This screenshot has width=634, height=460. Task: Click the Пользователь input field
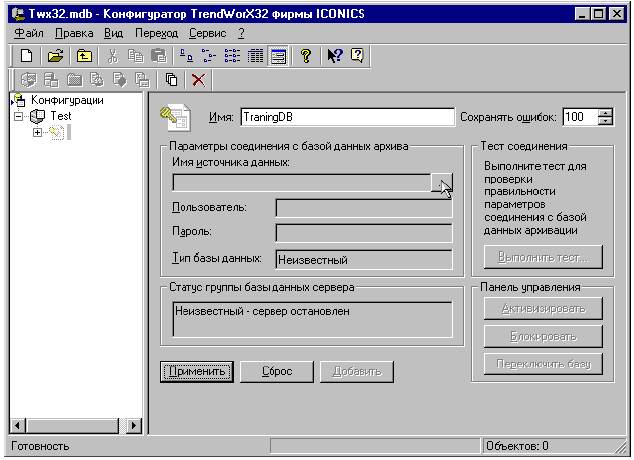[x=364, y=208]
